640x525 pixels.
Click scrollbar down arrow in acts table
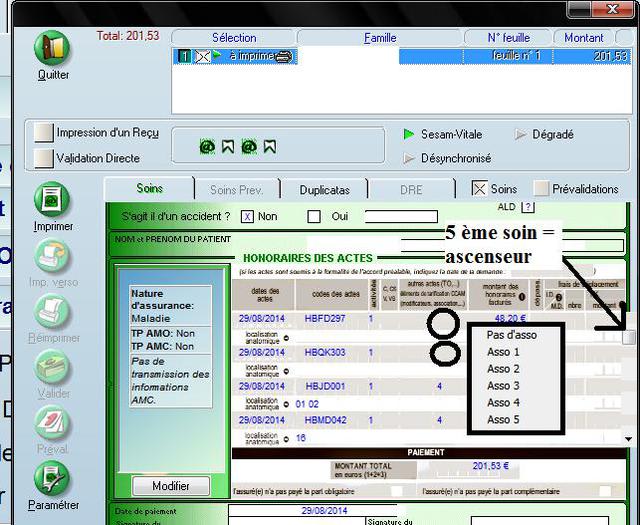pos(628,438)
